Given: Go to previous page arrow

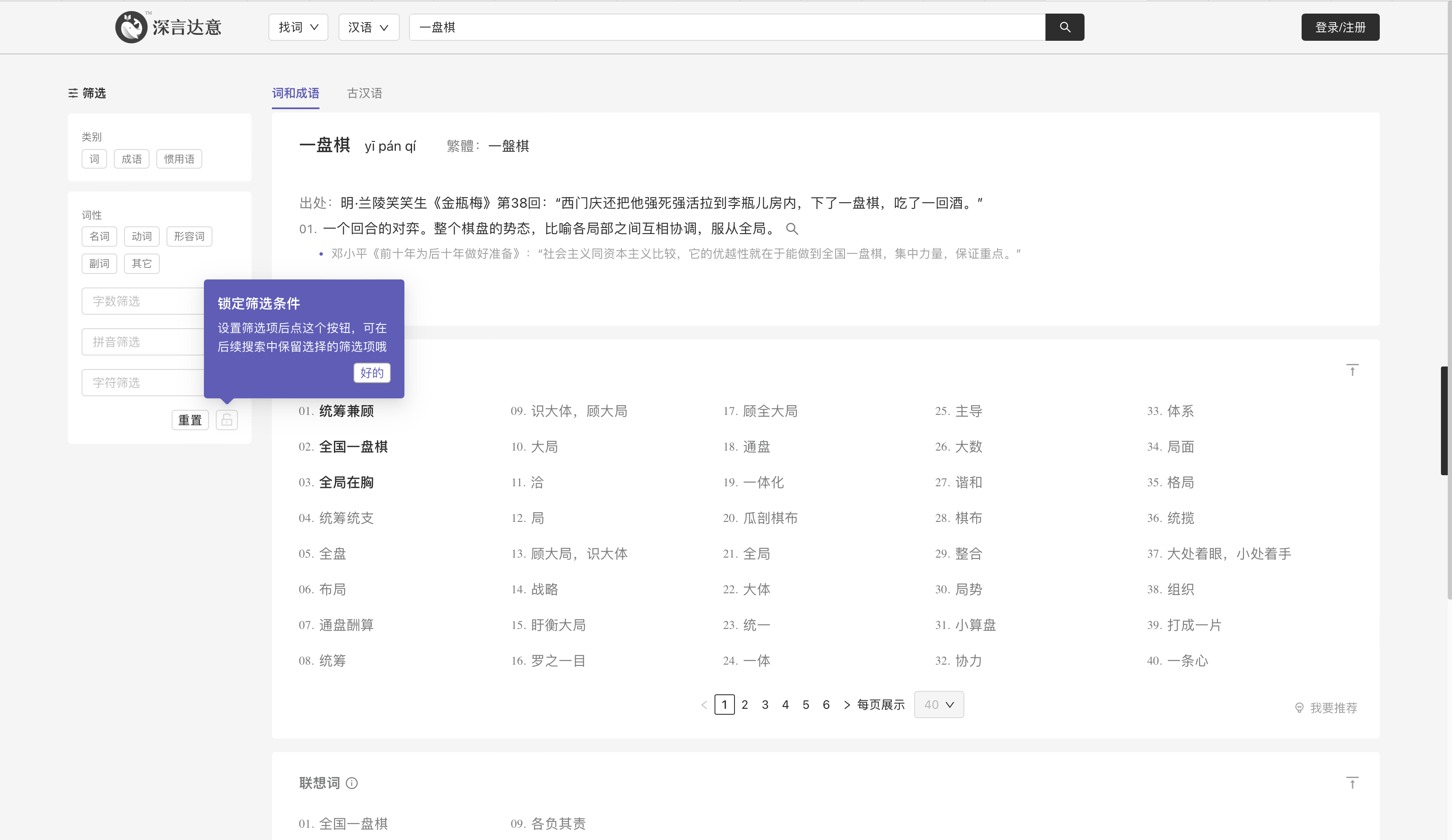Looking at the screenshot, I should click(703, 705).
